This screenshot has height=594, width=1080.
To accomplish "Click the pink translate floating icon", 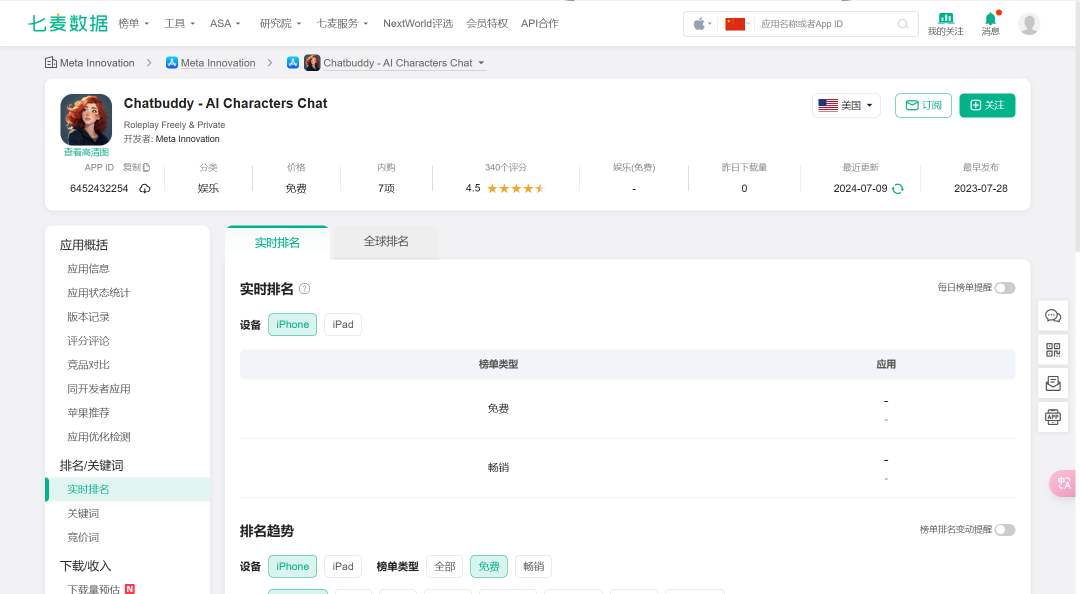I will coord(1063,483).
